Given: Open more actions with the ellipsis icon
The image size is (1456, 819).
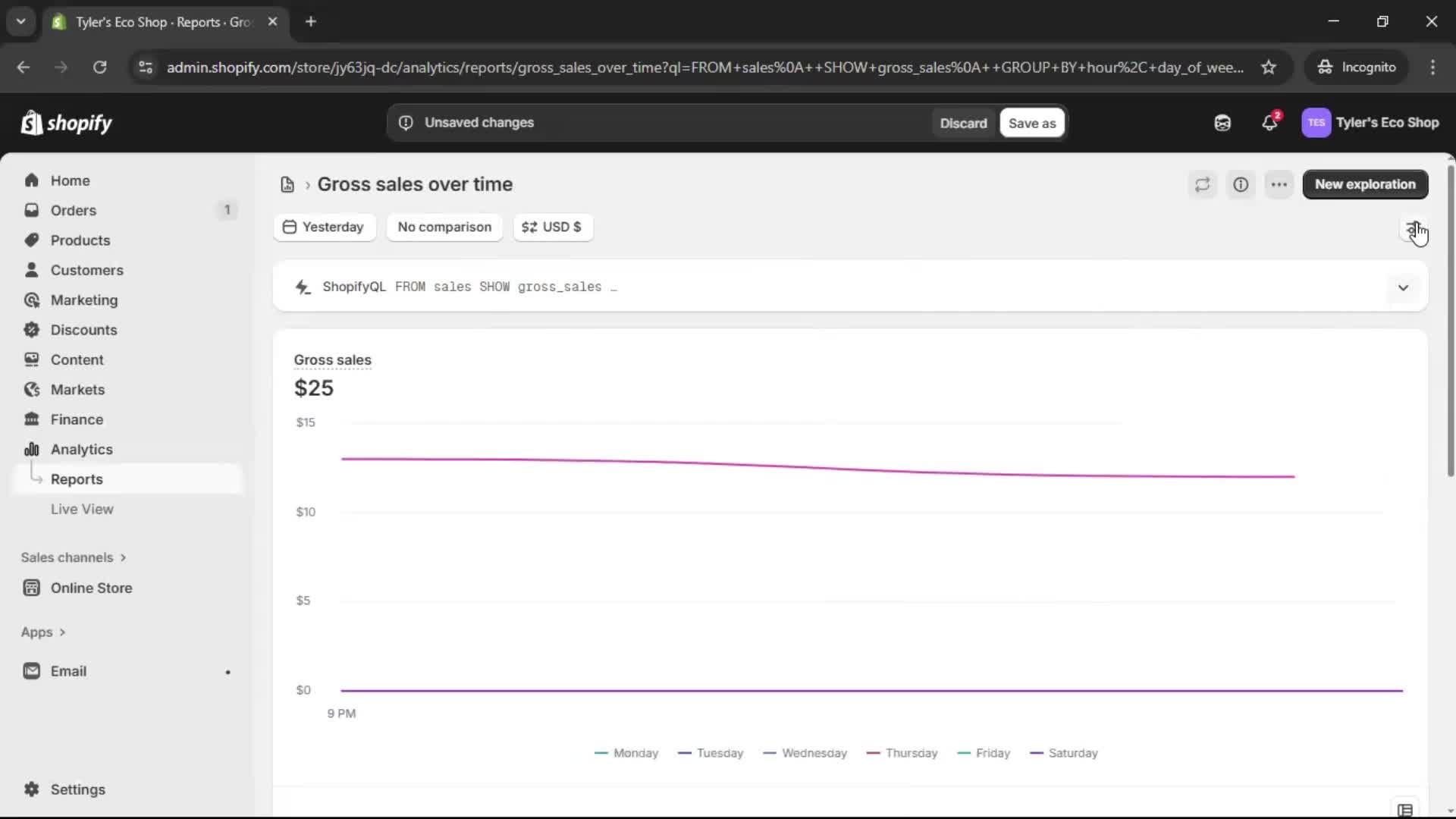Looking at the screenshot, I should (1279, 184).
